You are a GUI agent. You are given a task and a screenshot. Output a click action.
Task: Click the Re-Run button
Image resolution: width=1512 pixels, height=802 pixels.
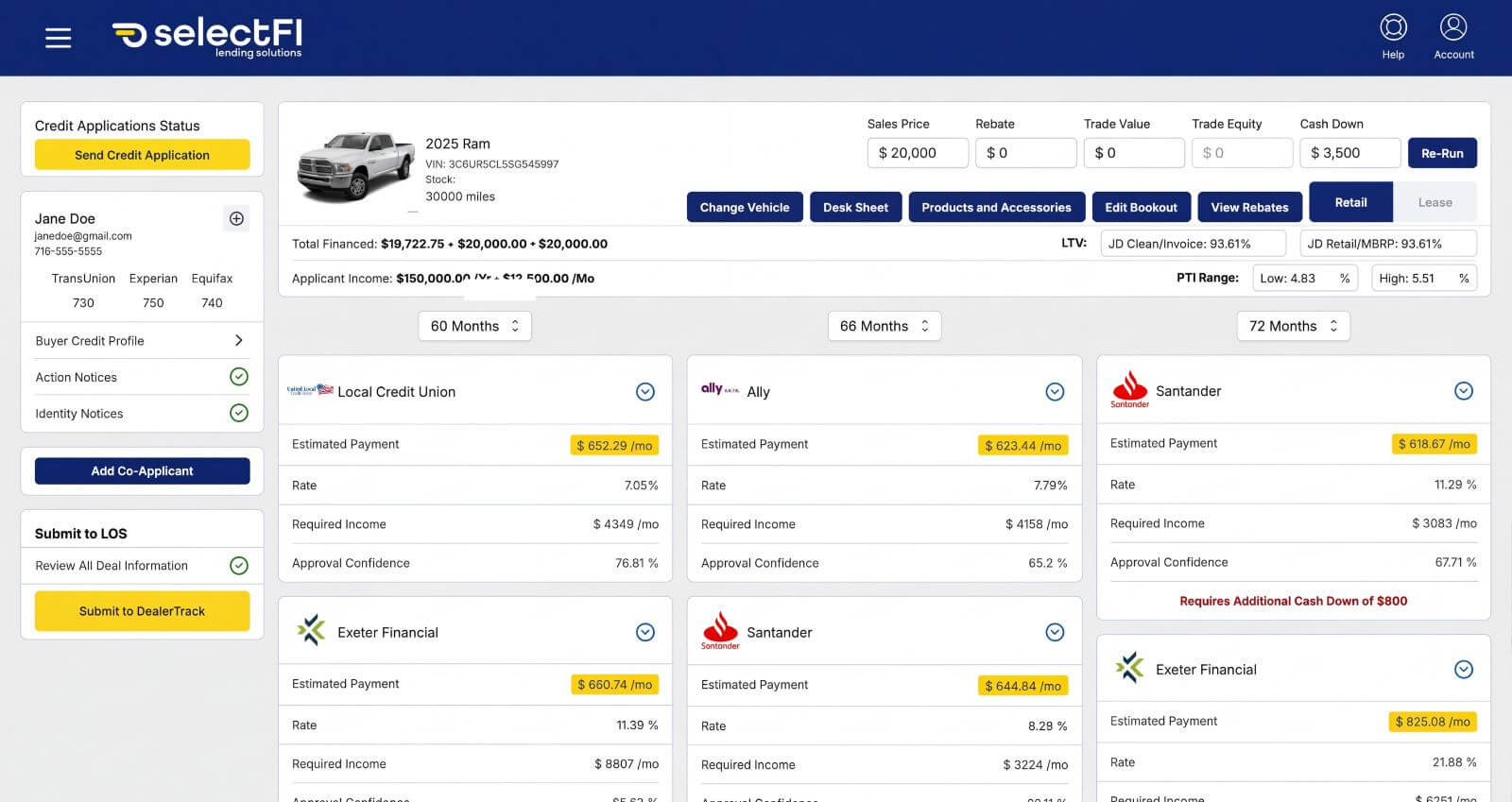[x=1442, y=153]
